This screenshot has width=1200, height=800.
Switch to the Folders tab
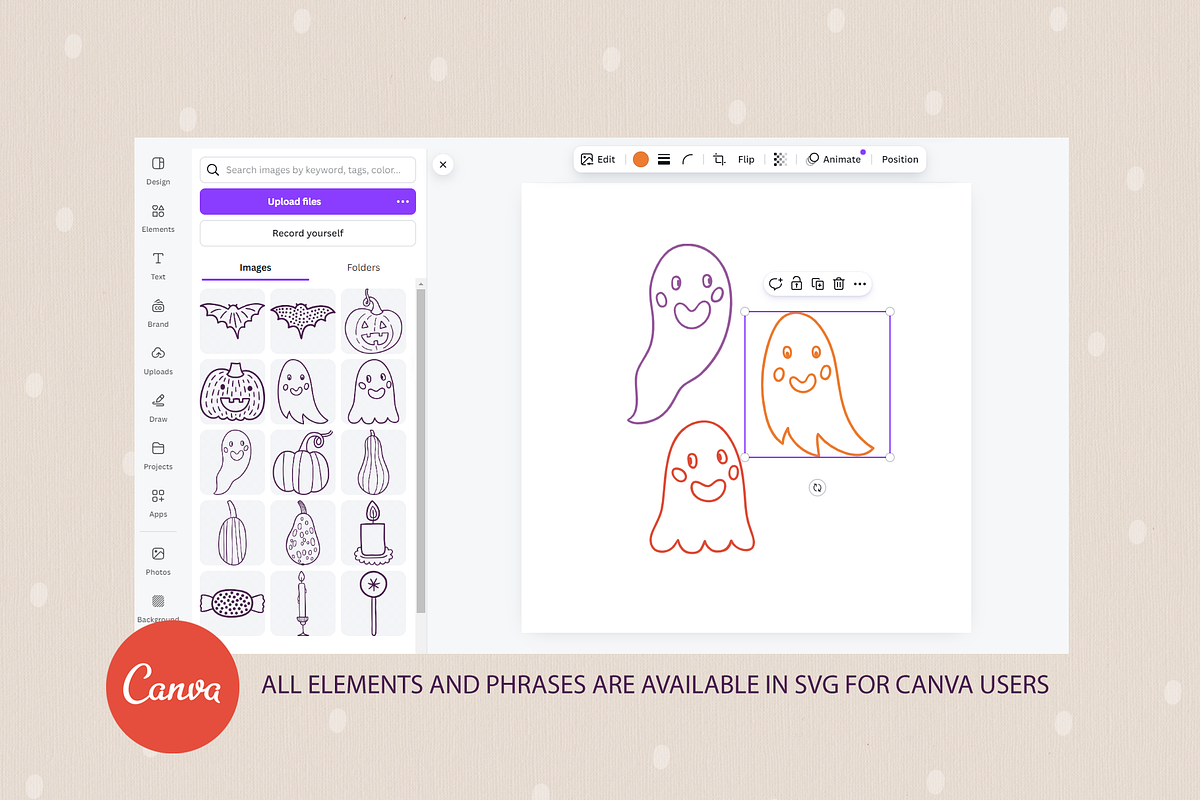363,268
